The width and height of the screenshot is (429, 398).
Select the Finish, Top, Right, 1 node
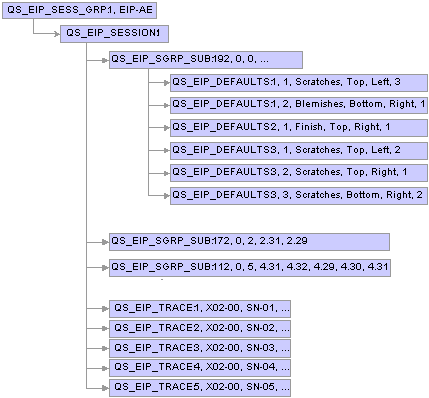[x=299, y=128]
